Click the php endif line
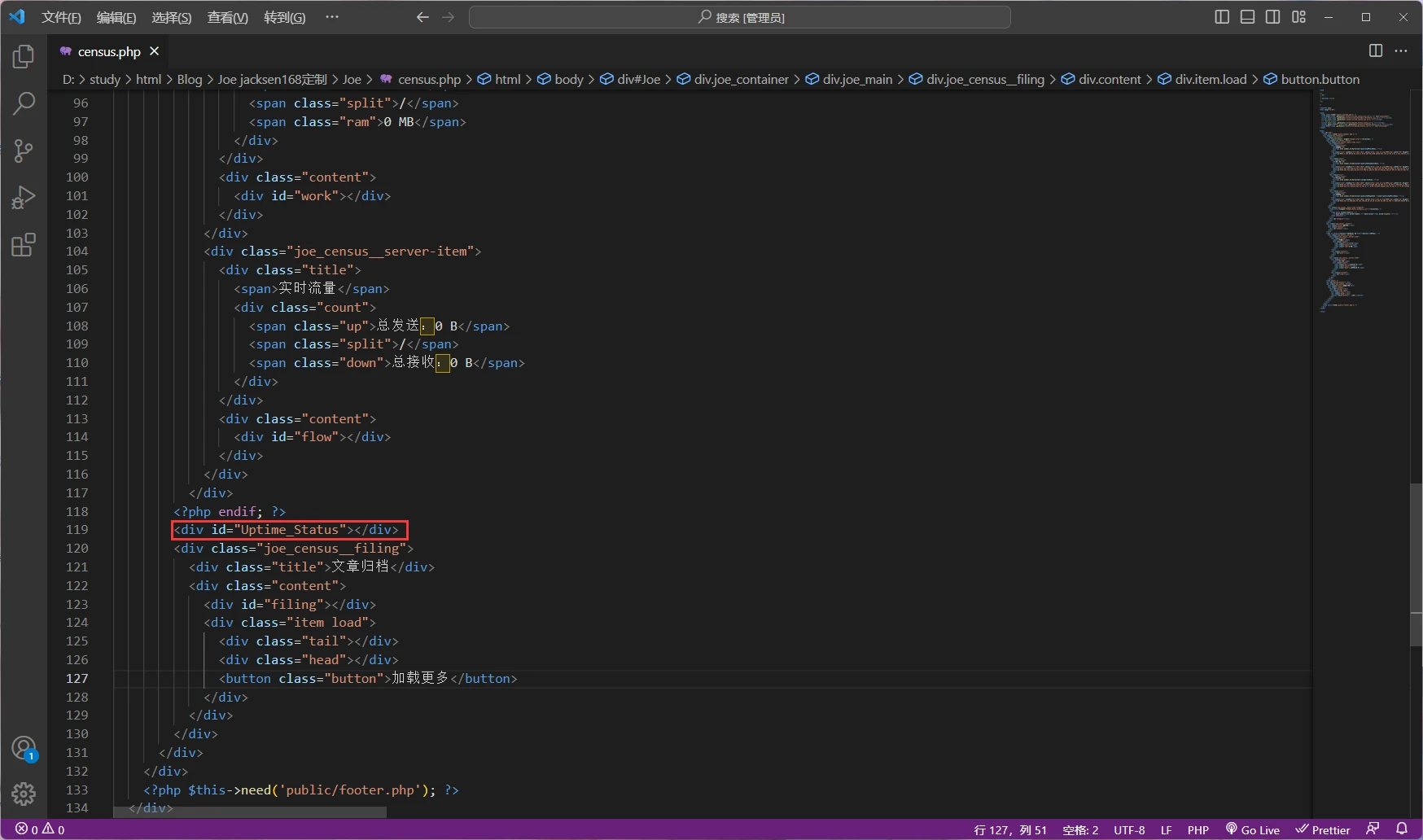Image resolution: width=1423 pixels, height=840 pixels. point(230,511)
